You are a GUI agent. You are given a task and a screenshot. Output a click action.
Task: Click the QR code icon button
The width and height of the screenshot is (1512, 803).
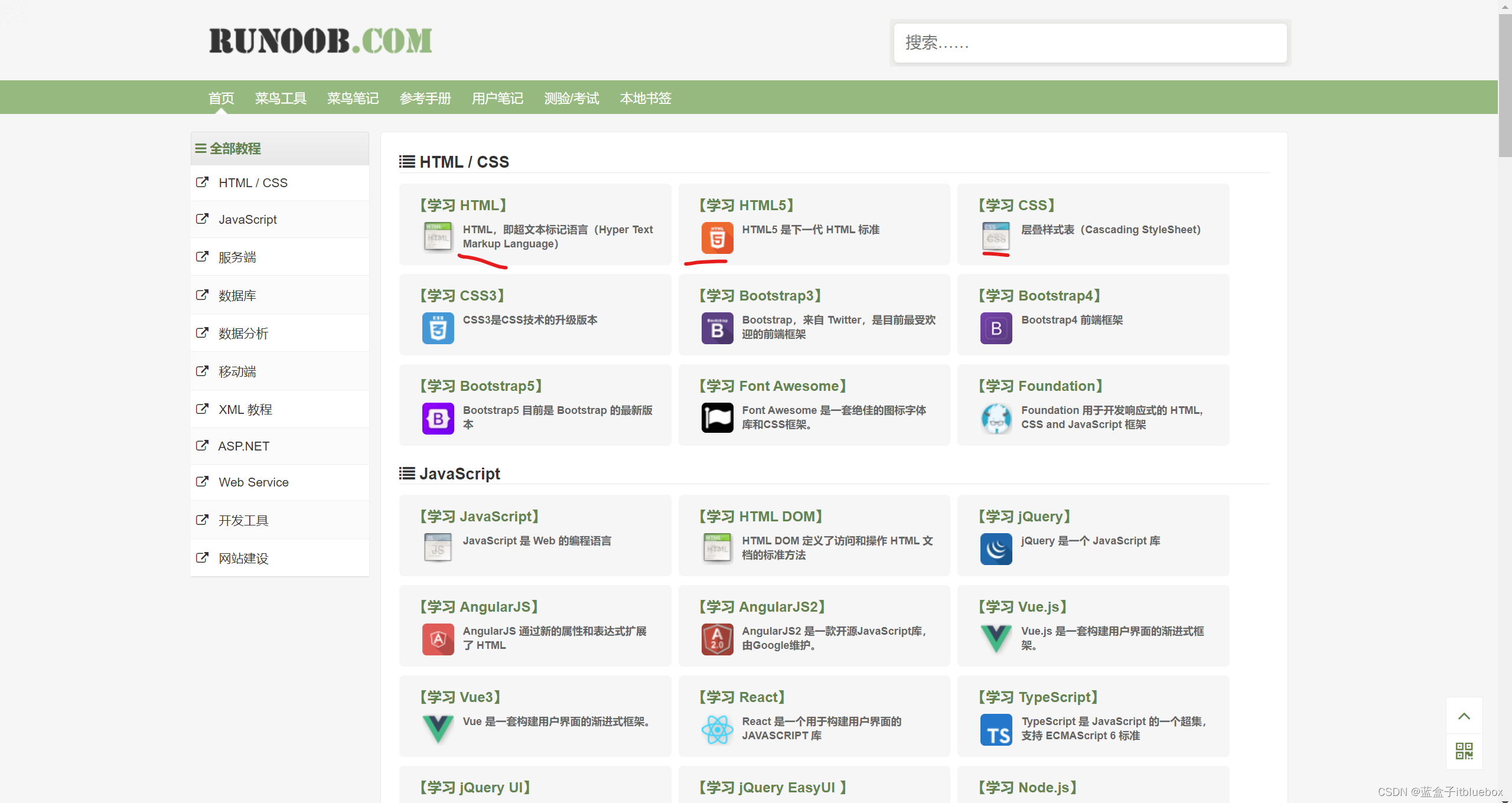point(1464,751)
